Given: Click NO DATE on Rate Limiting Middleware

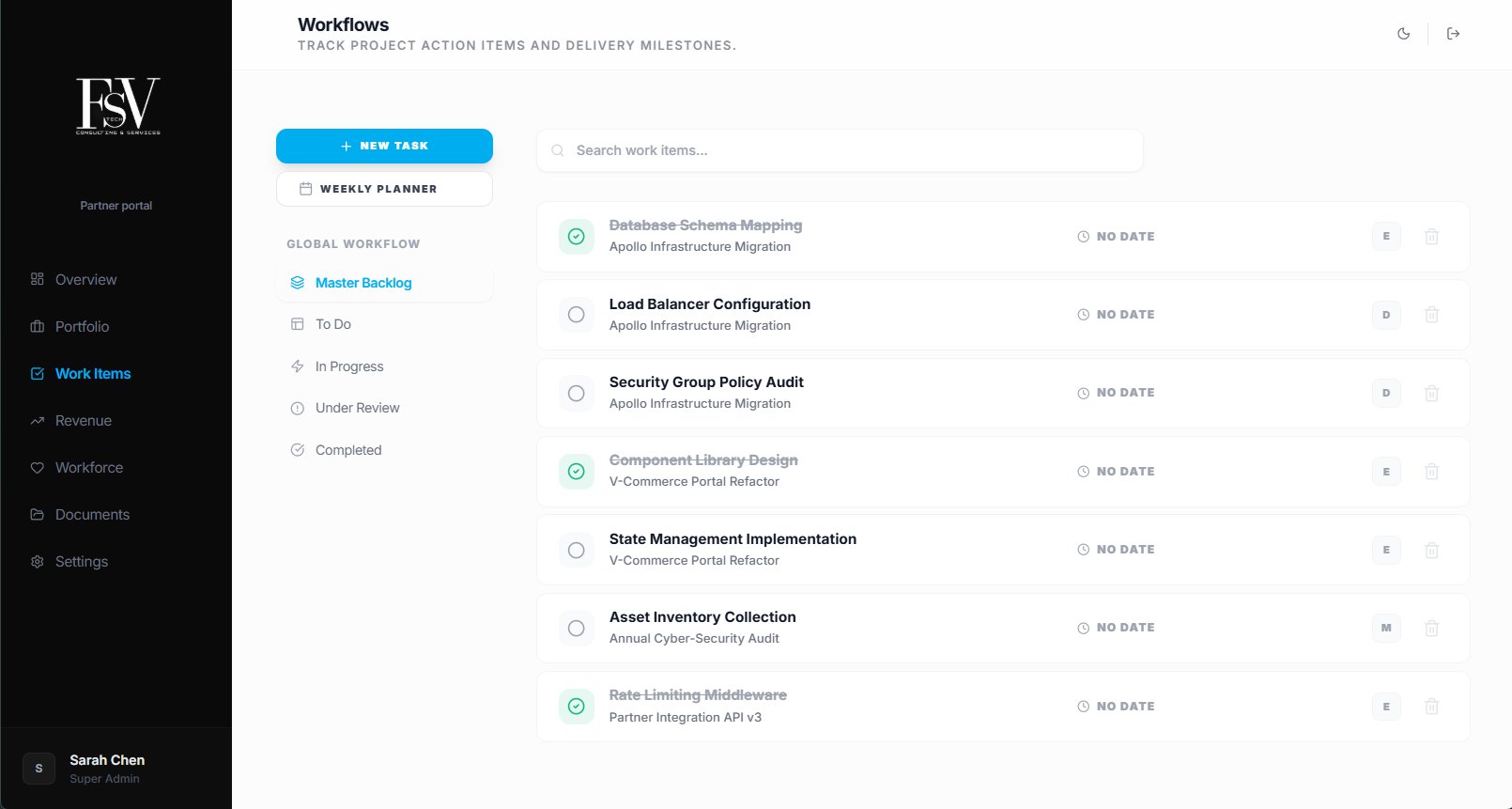Looking at the screenshot, I should coord(1116,707).
